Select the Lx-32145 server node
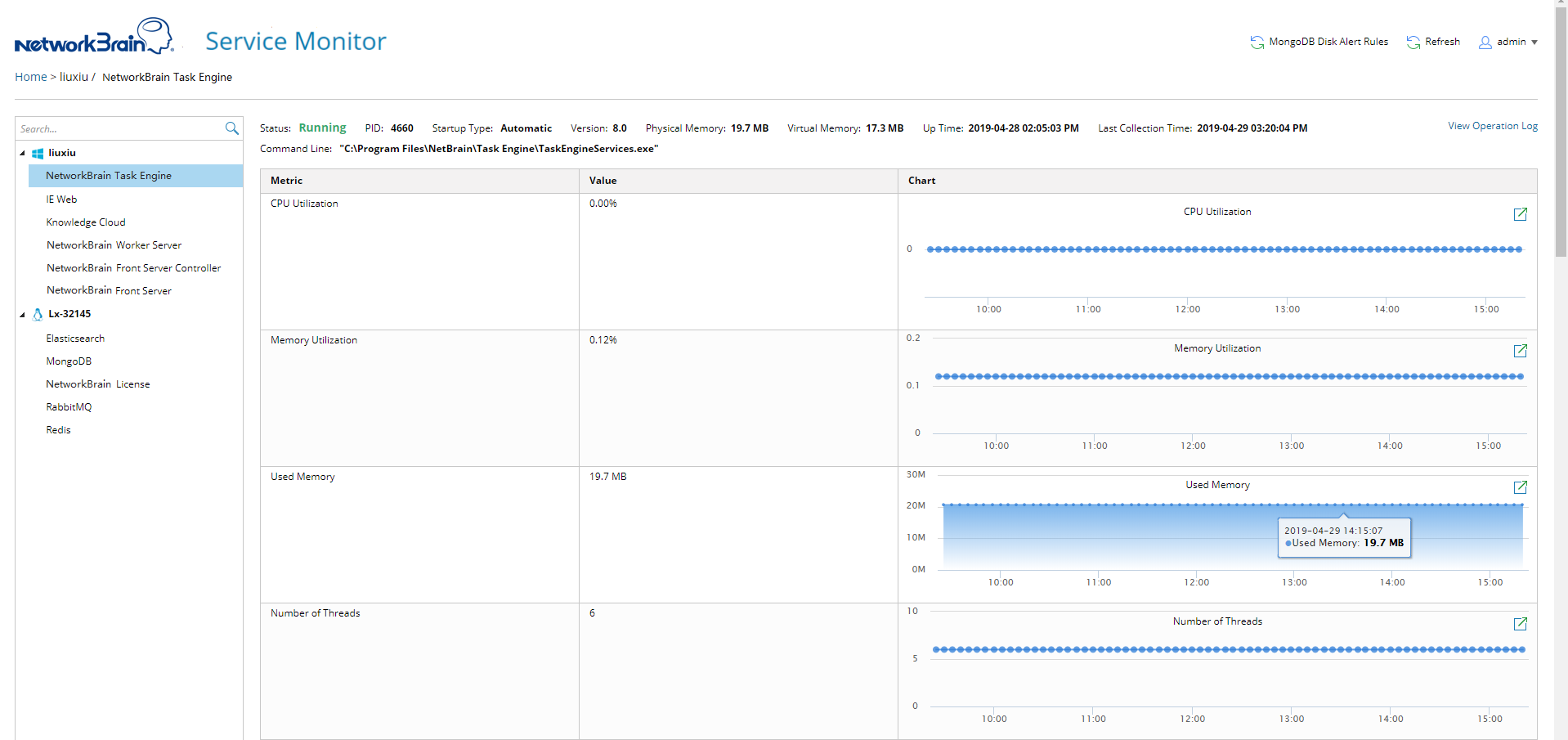1568x740 pixels. [69, 314]
